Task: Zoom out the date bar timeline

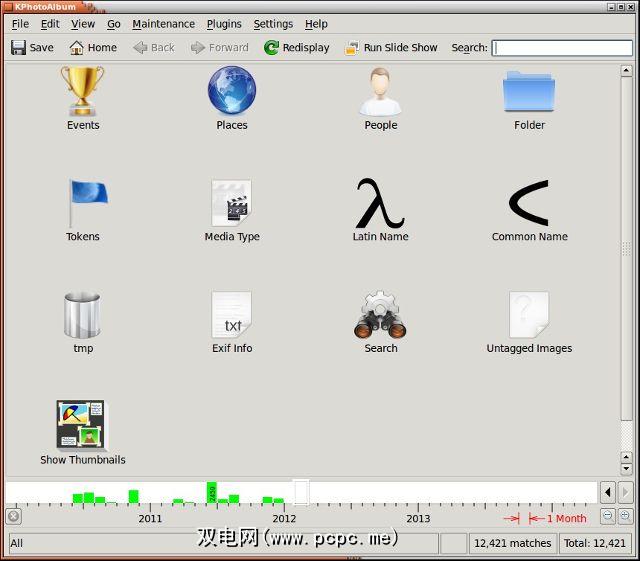Action: pyautogui.click(x=608, y=515)
